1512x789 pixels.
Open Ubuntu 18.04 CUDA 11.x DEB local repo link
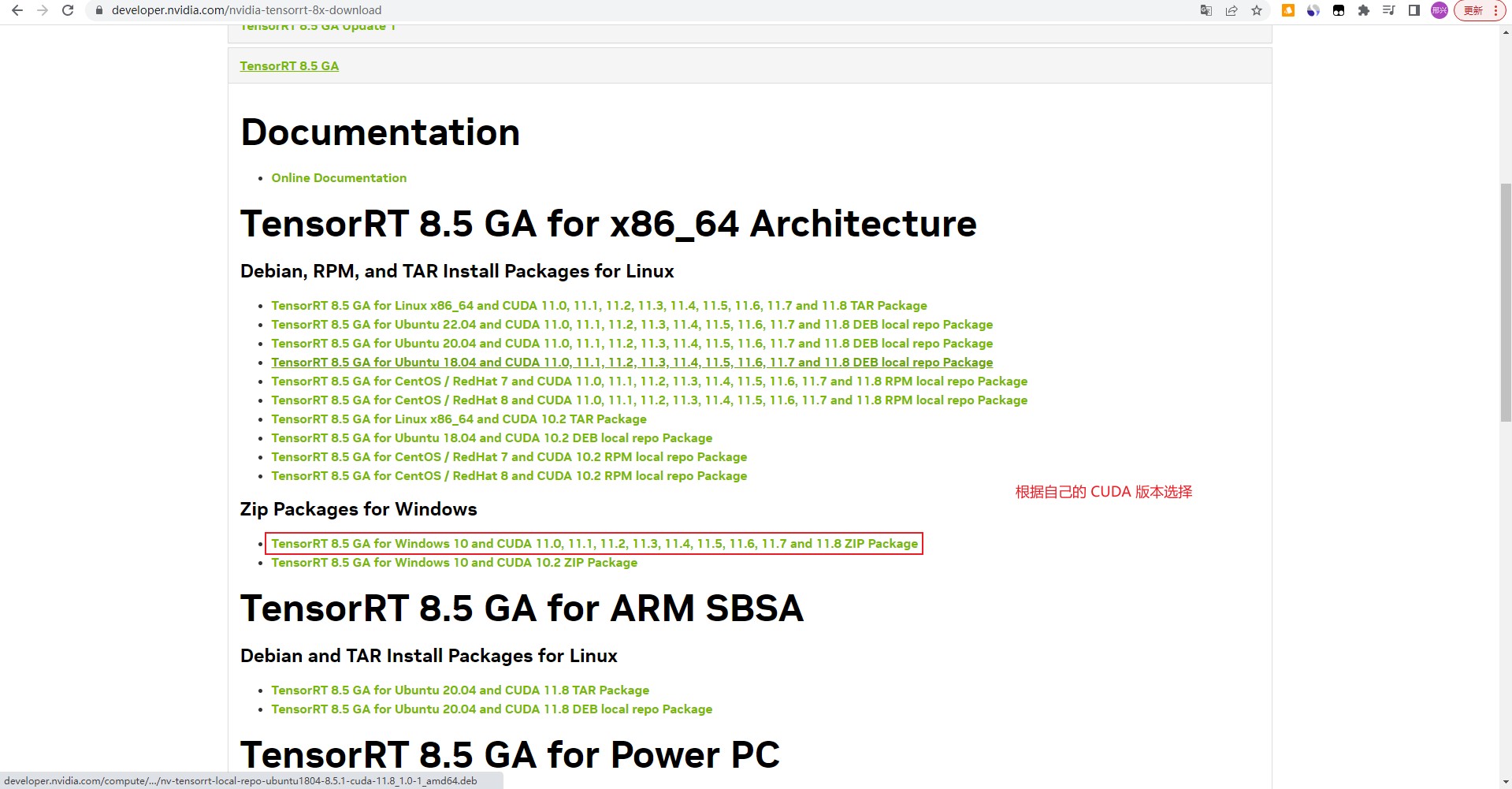[632, 363]
